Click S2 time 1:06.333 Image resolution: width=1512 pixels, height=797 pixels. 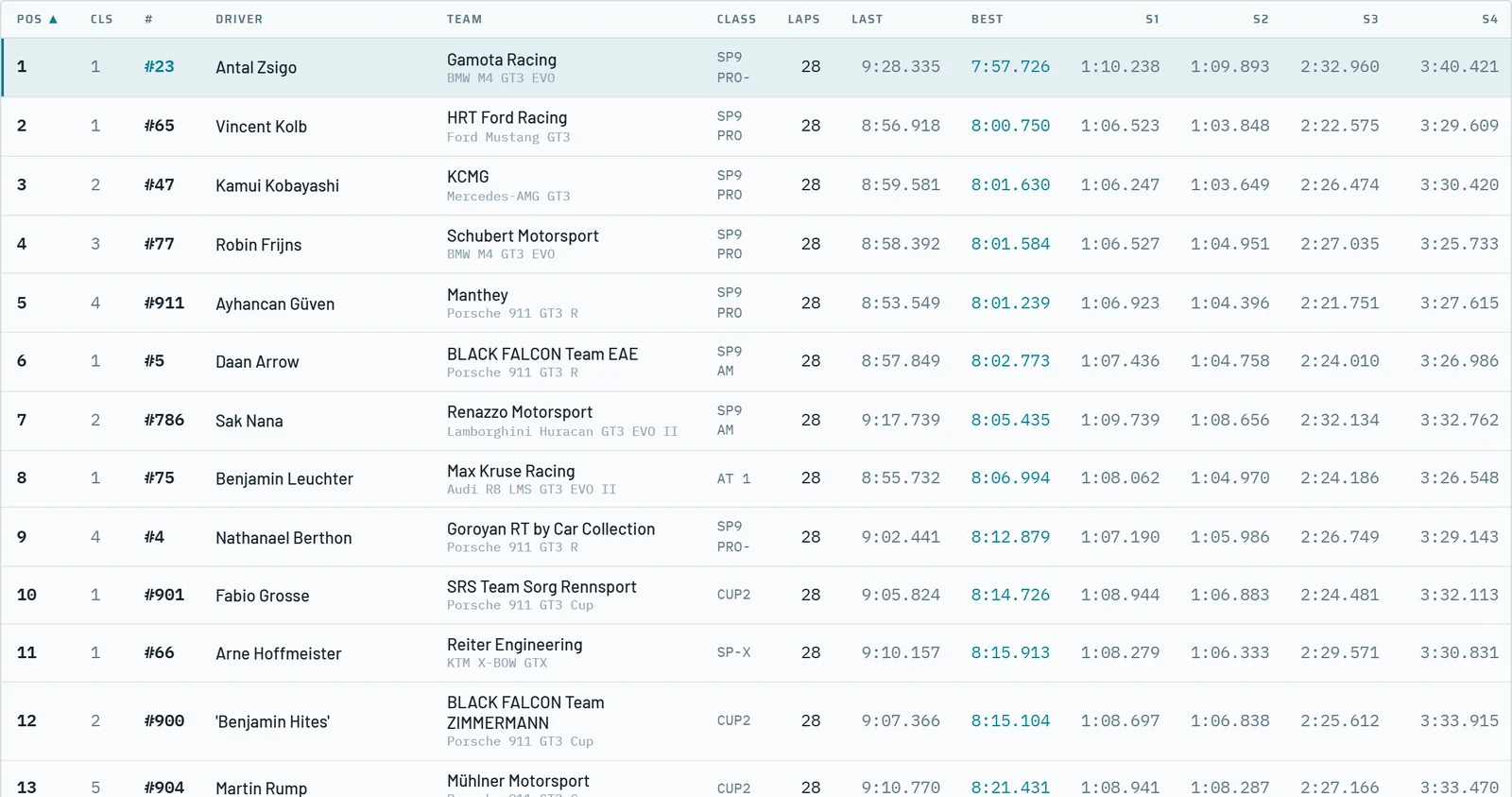point(1229,652)
